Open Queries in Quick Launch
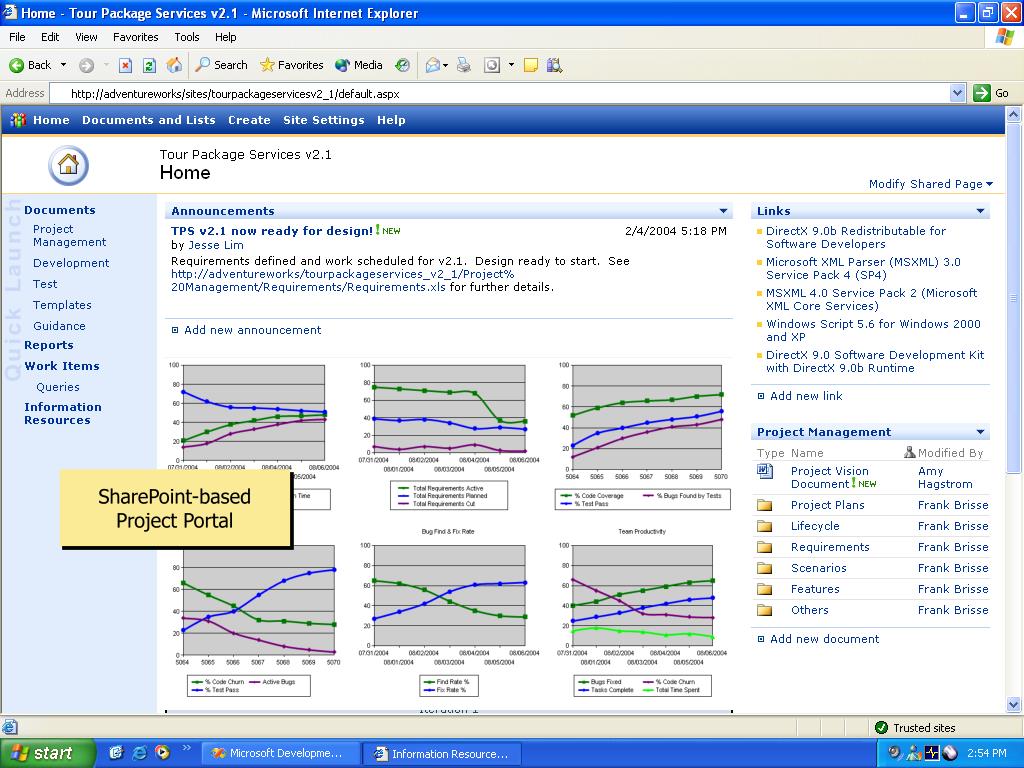 (57, 387)
